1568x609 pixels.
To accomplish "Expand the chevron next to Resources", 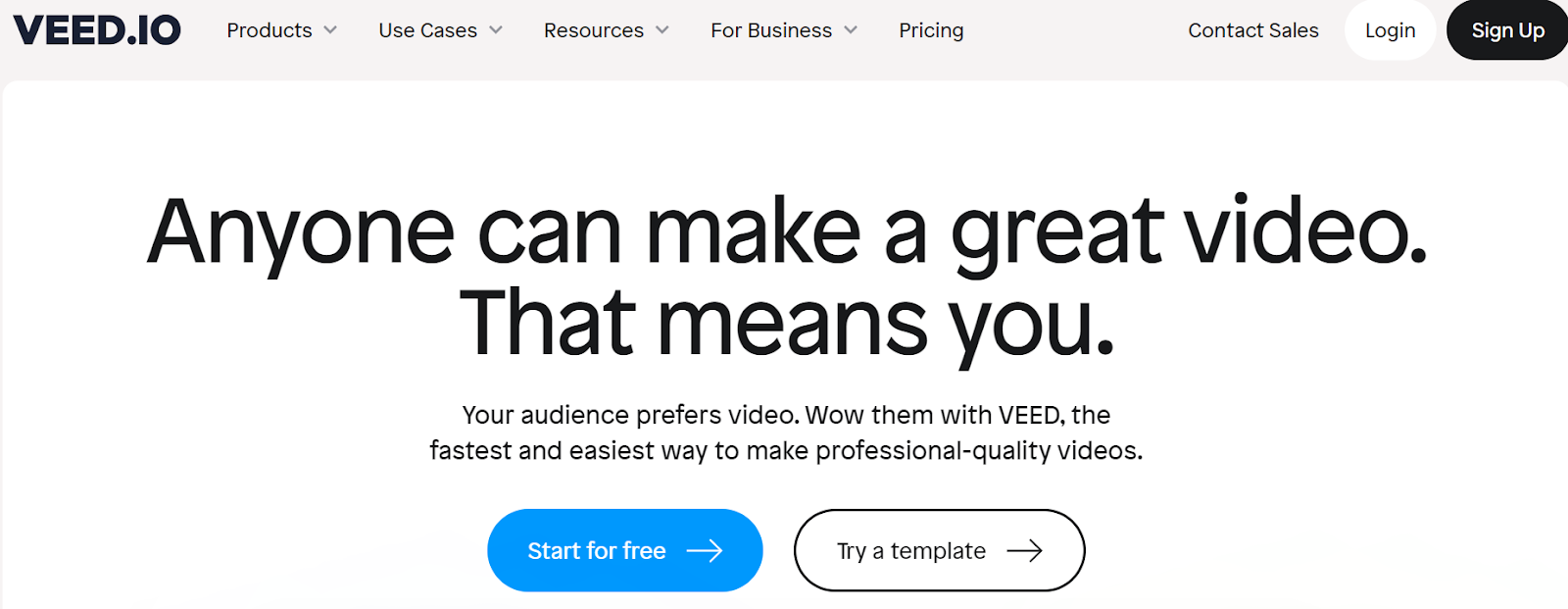I will tap(662, 30).
